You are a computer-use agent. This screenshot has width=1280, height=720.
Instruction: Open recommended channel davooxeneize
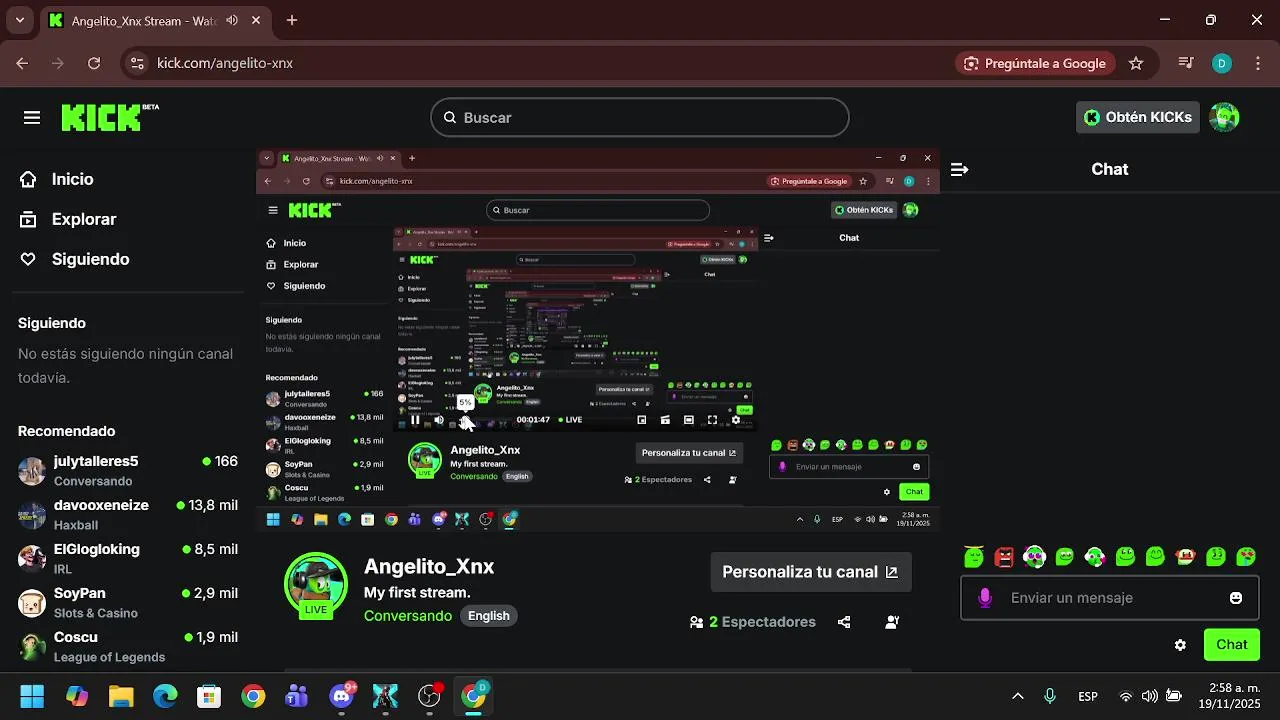128,515
